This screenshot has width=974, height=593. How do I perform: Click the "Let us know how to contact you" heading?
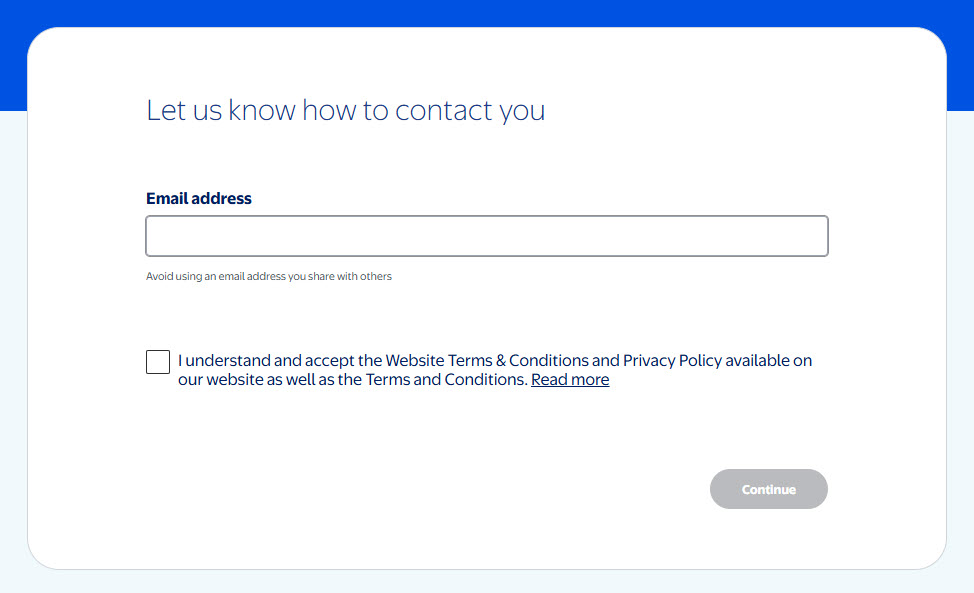tap(345, 110)
